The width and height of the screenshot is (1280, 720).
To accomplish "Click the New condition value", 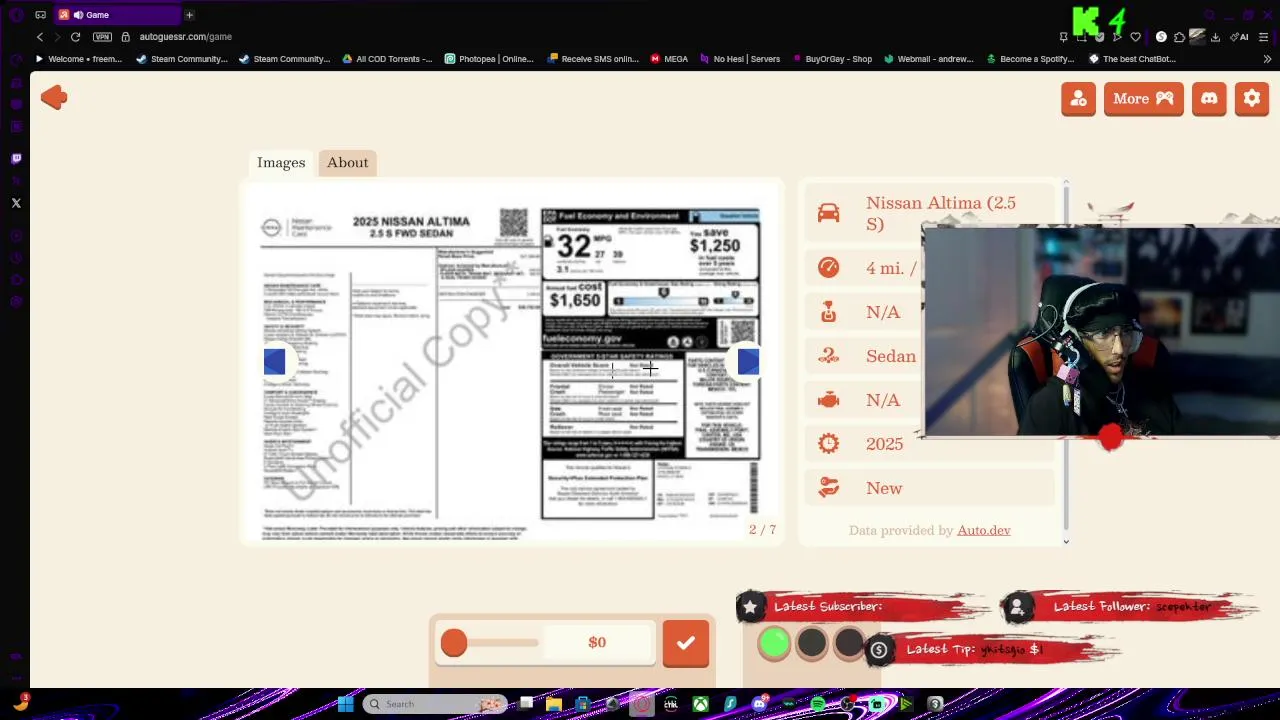I will (884, 488).
